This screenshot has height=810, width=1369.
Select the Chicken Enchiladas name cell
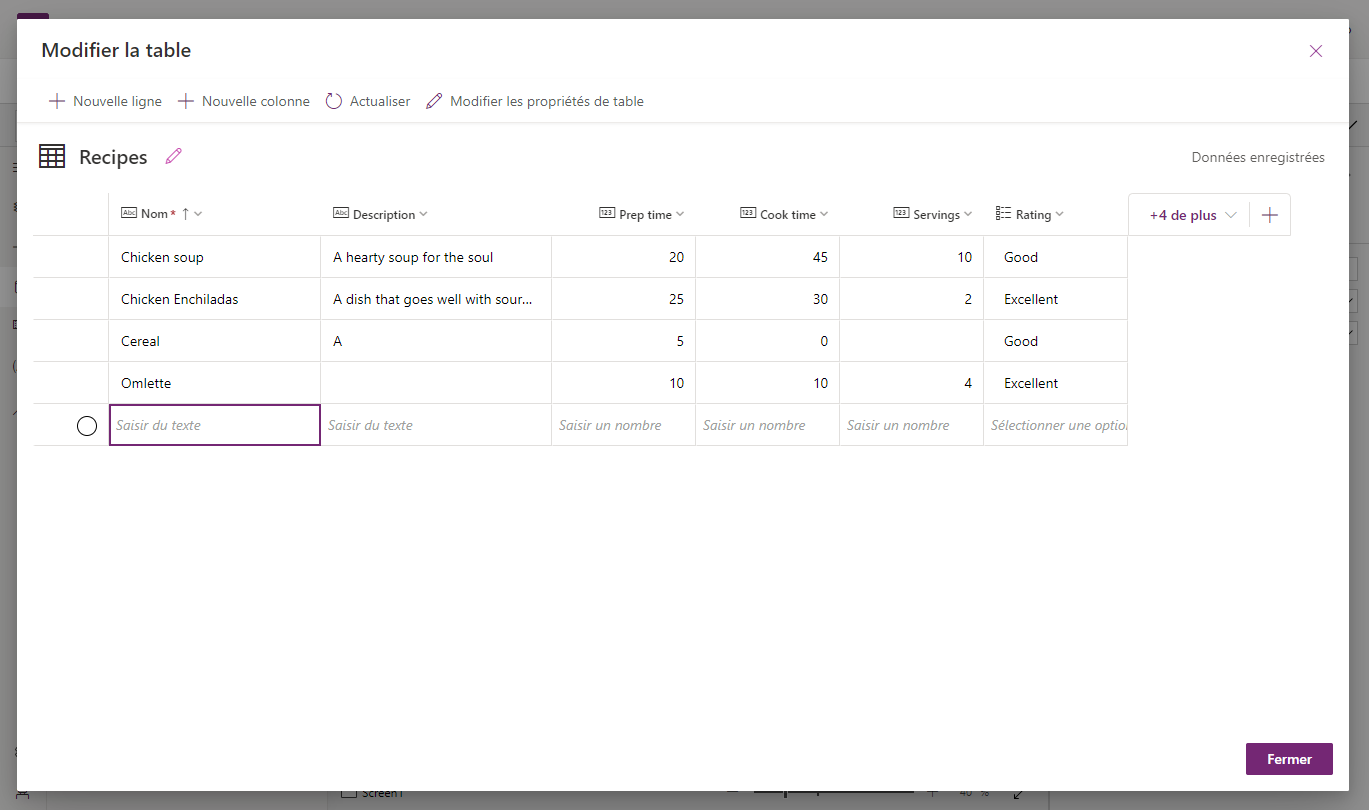point(215,299)
